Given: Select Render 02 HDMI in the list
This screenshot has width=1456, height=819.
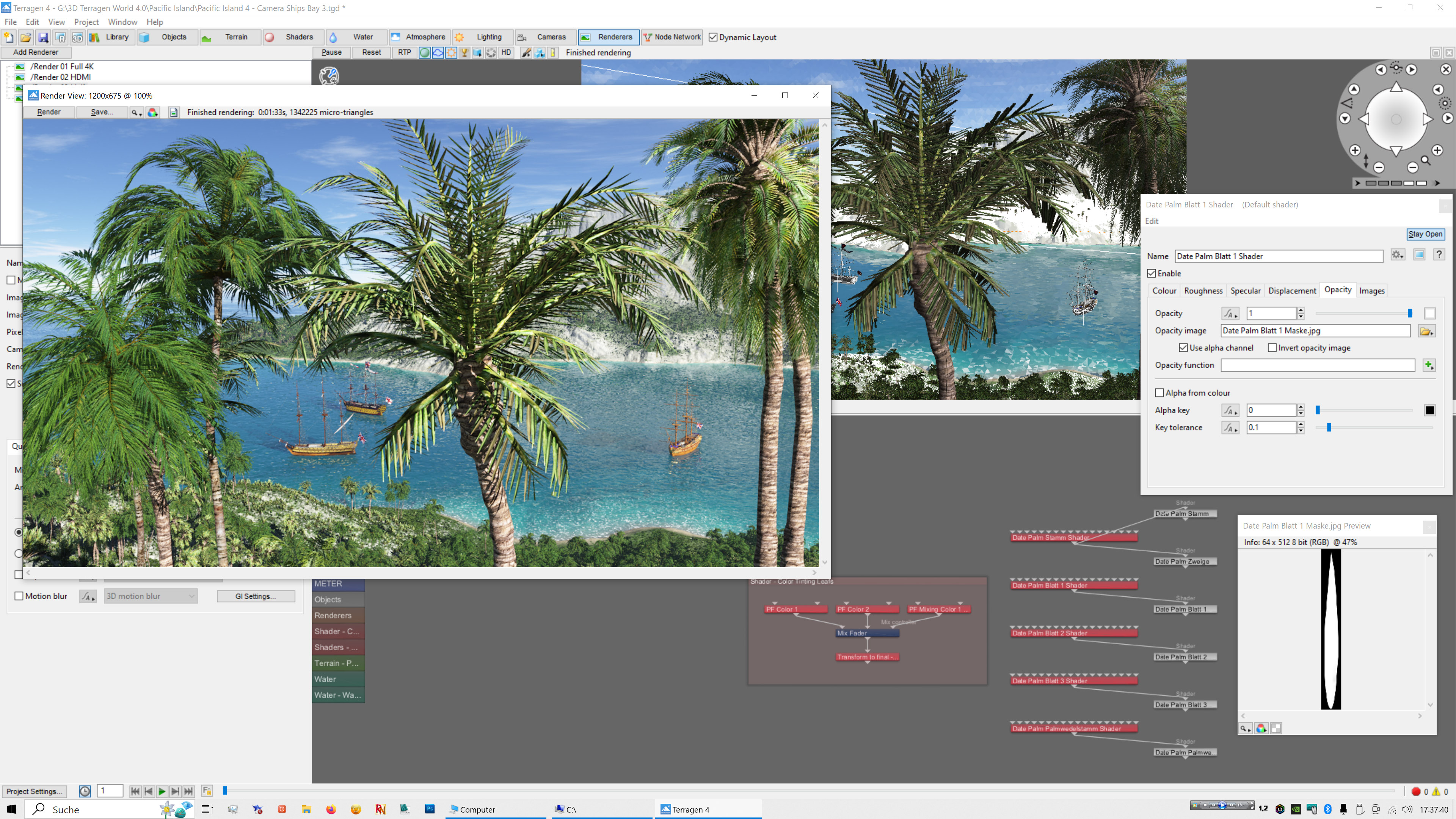Looking at the screenshot, I should (60, 77).
